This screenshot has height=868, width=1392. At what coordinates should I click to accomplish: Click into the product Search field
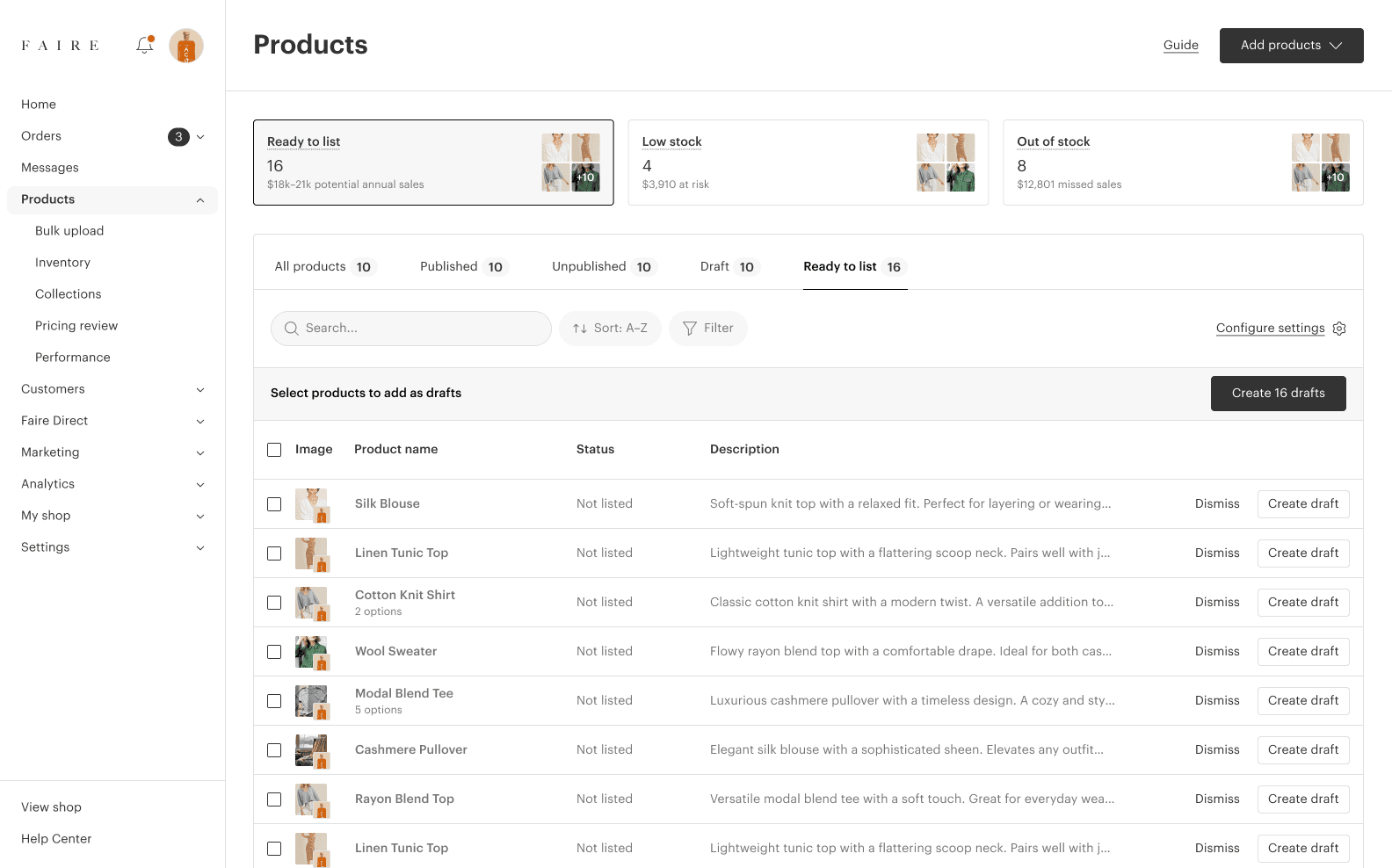pyautogui.click(x=411, y=329)
